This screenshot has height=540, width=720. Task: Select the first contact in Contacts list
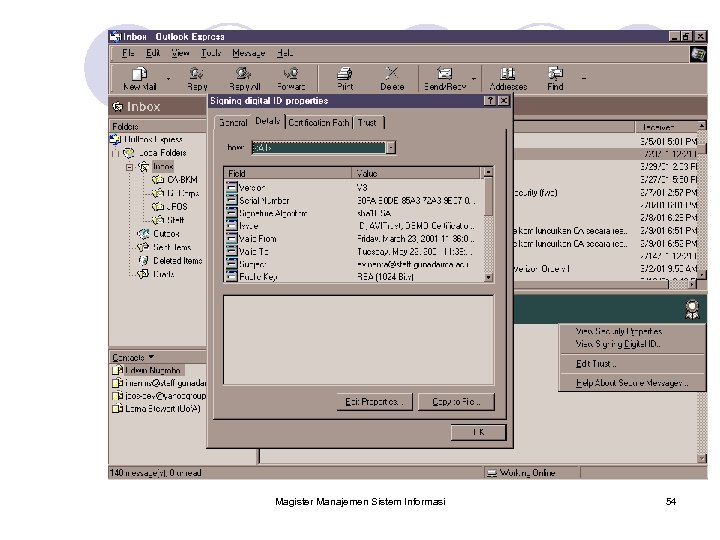148,370
